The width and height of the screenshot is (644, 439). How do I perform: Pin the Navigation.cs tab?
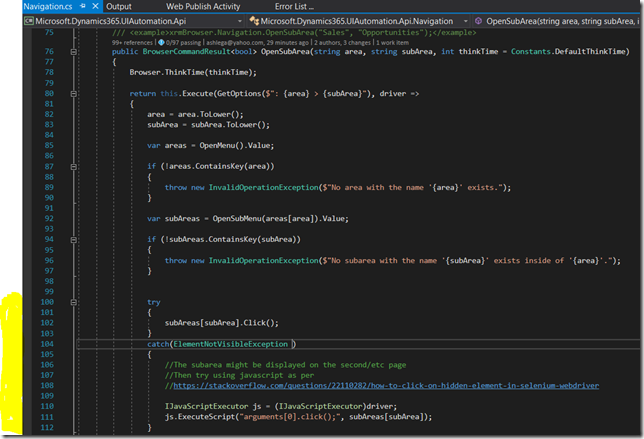pos(83,6)
